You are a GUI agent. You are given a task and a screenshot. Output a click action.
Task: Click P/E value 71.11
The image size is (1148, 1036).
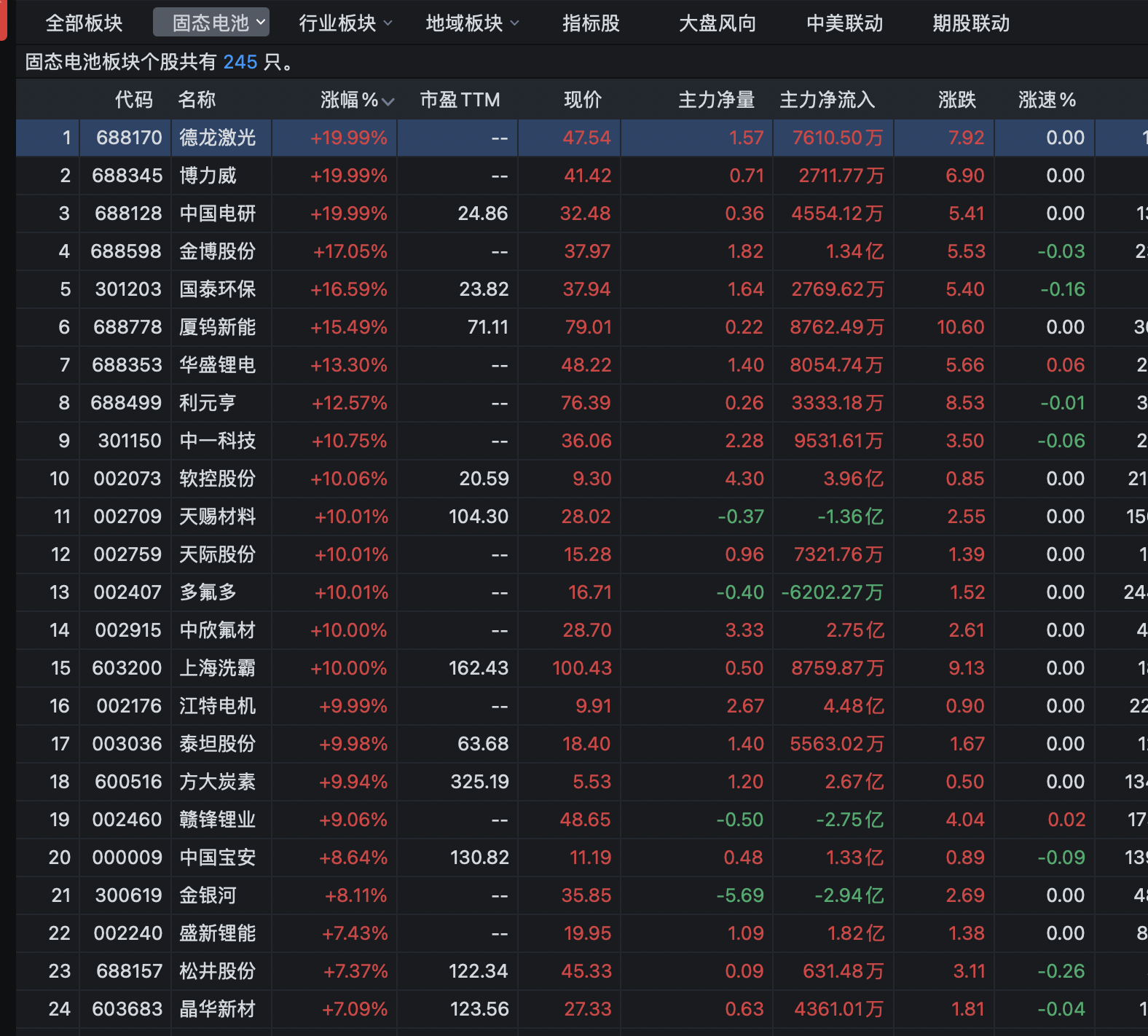point(487,327)
